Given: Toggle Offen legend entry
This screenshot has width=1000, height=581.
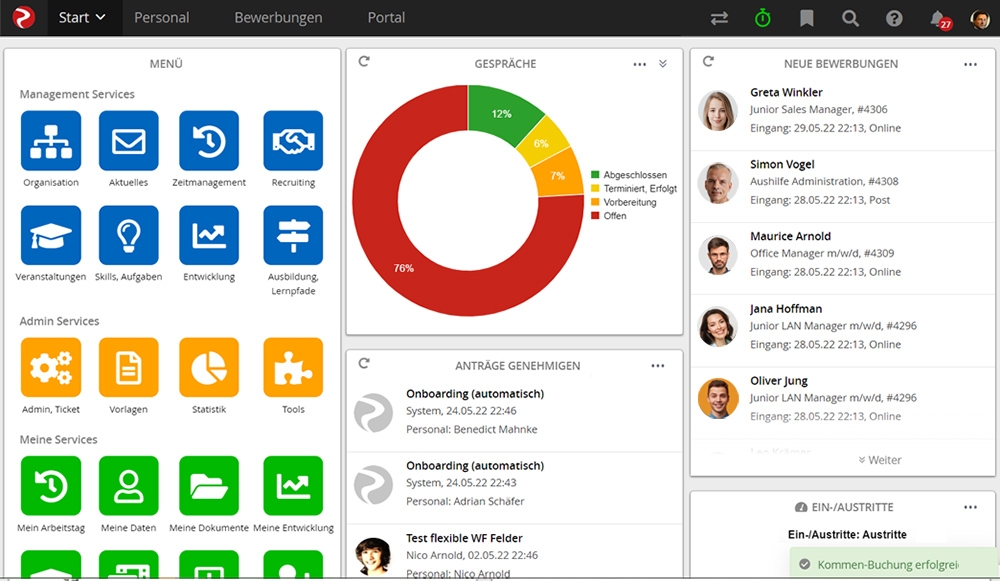Looking at the screenshot, I should coord(608,216).
